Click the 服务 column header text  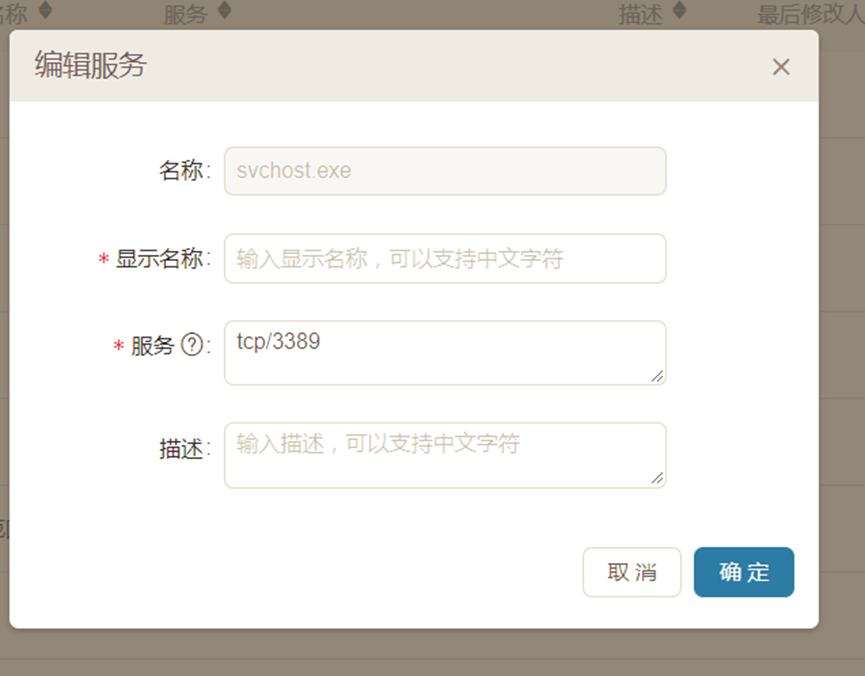[185, 13]
